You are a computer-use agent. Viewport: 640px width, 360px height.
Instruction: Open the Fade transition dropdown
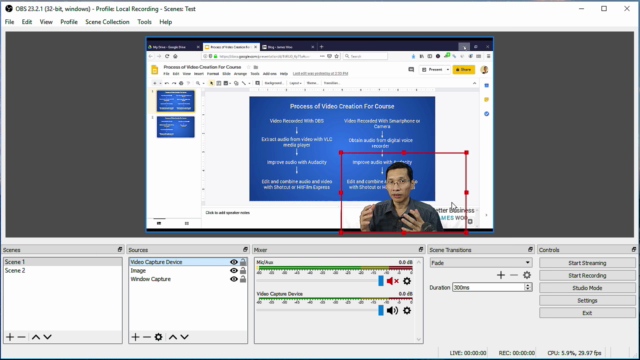[480, 263]
